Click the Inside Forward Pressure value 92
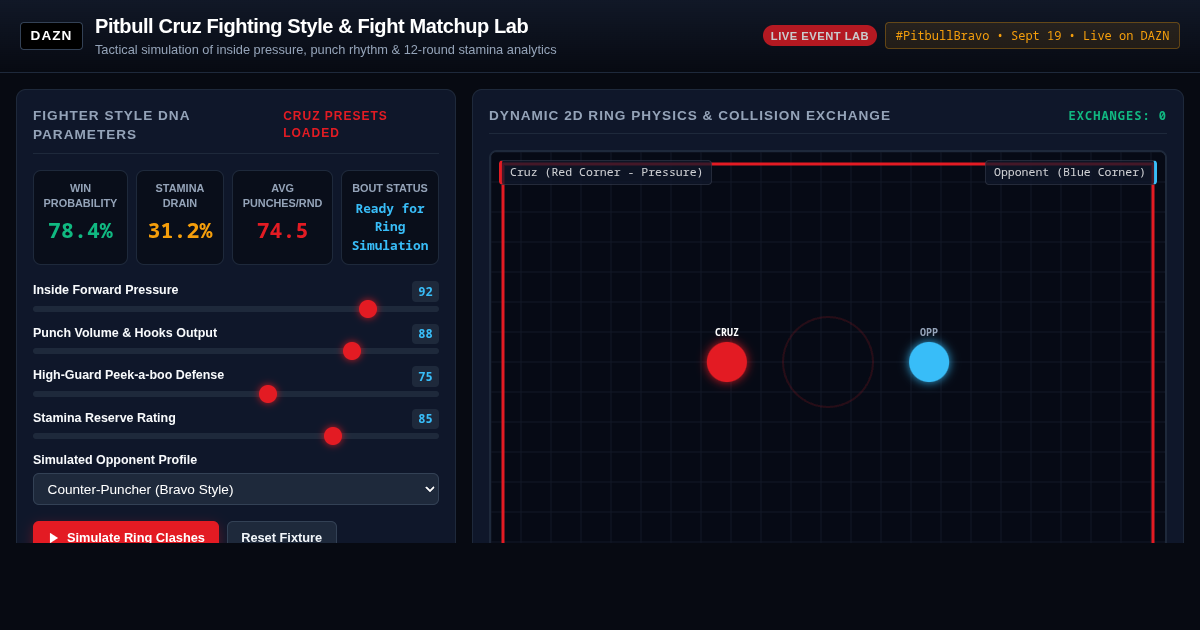Screen dimensions: 1200x630 pyautogui.click(x=425, y=292)
